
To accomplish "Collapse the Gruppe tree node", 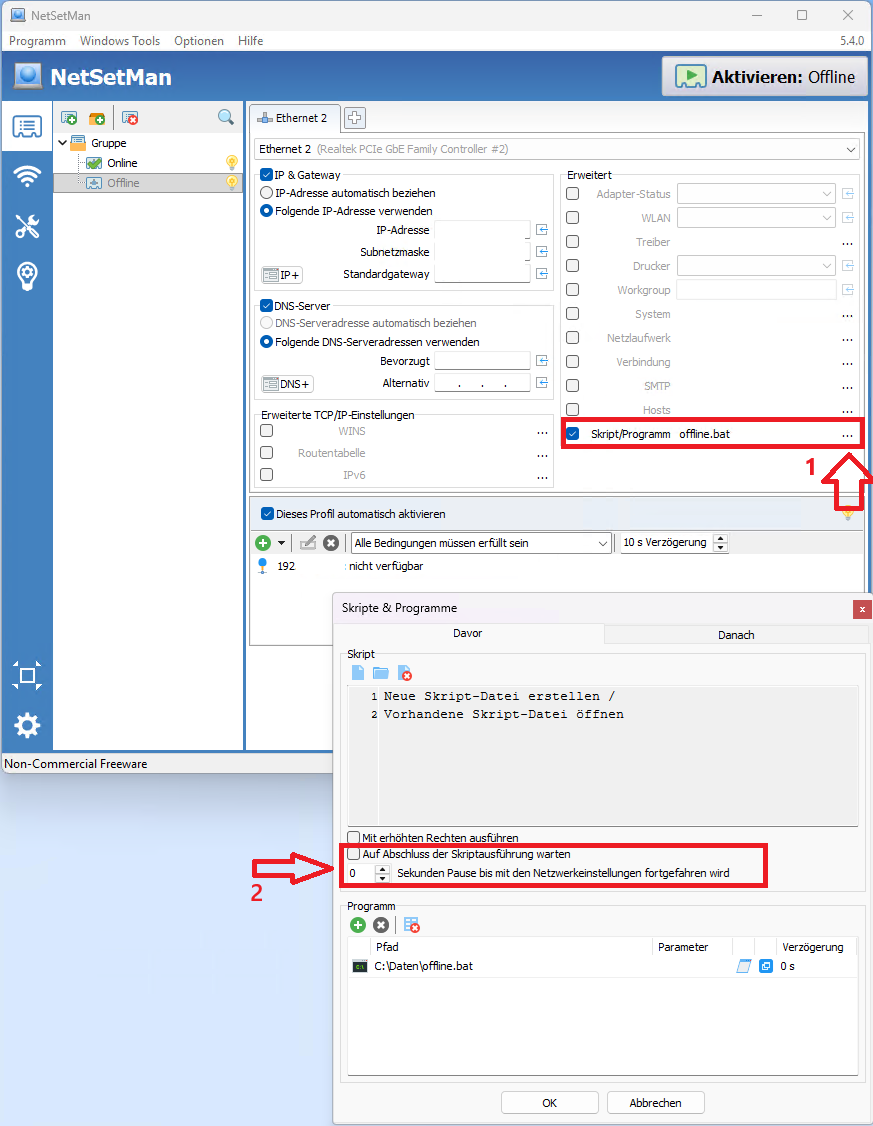I will 62,143.
